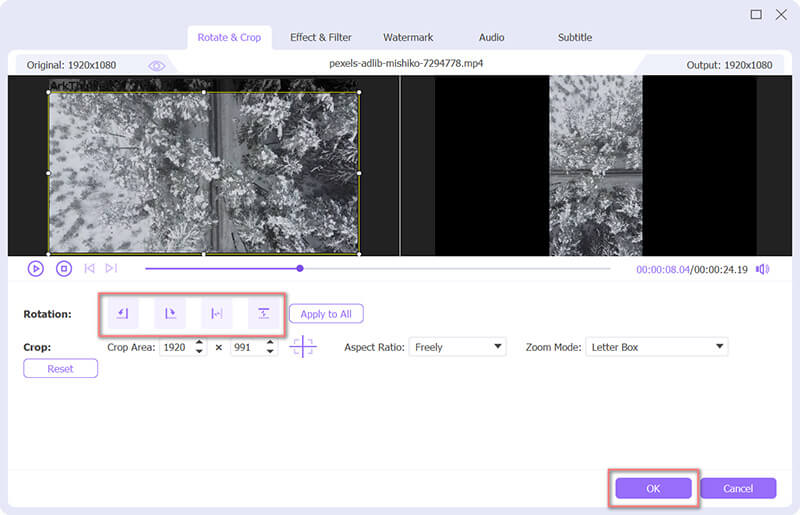Flip the video vertically
This screenshot has height=515, width=800.
click(x=263, y=313)
